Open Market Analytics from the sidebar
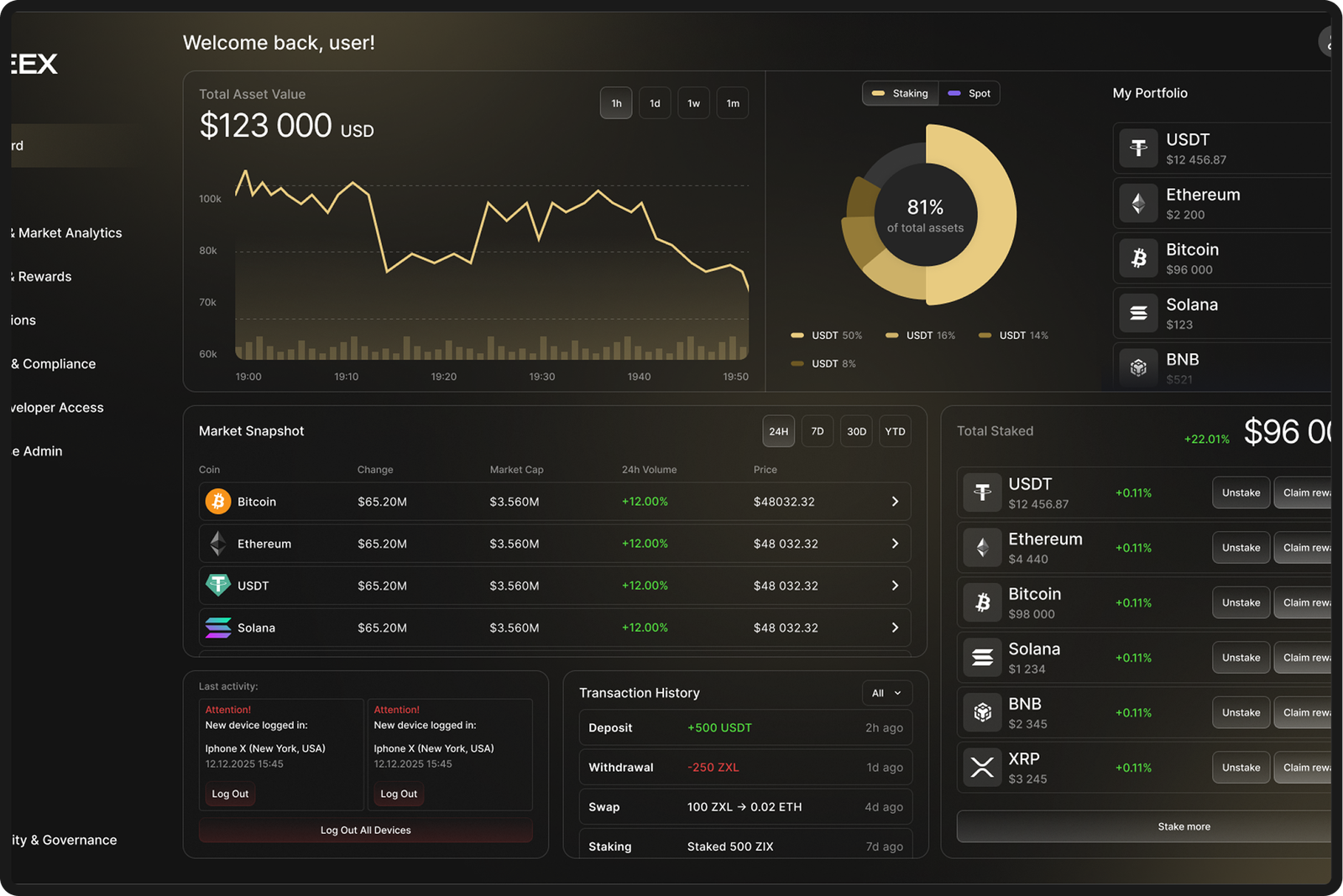The image size is (1343, 896). [x=65, y=232]
